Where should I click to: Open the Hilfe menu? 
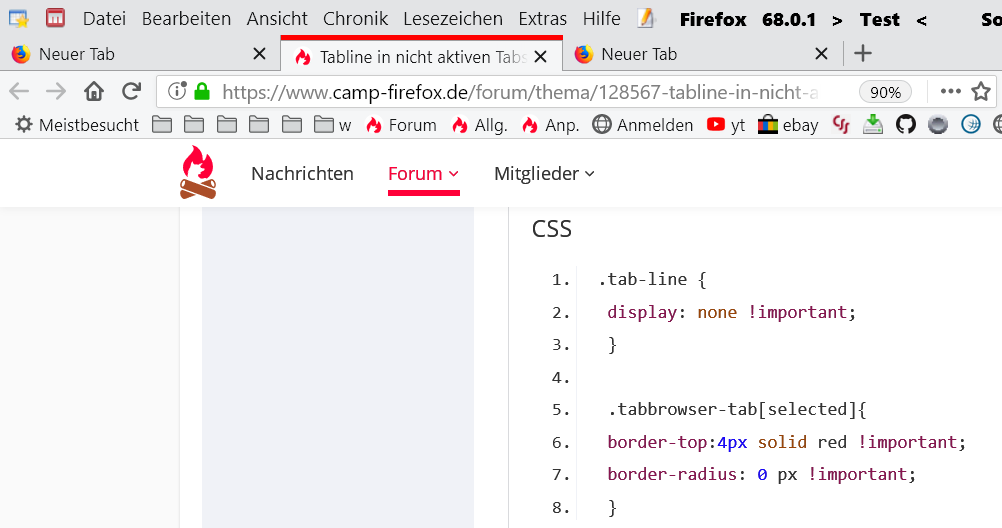pos(601,19)
